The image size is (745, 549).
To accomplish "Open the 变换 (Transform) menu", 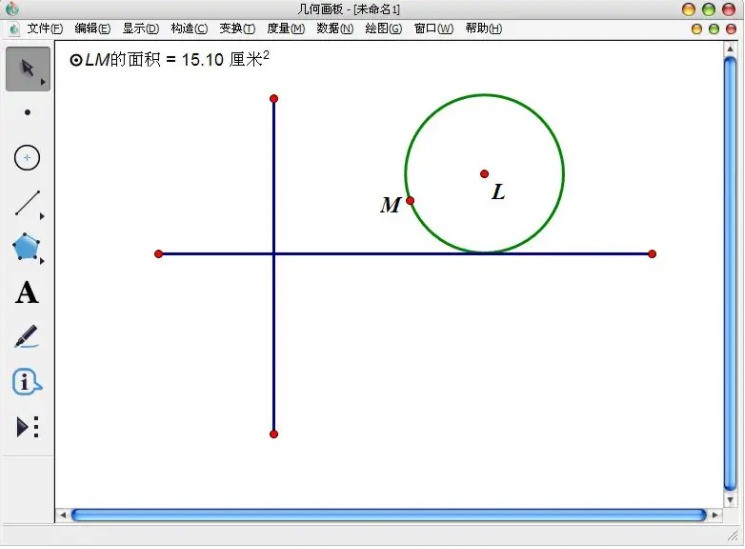I will (237, 29).
